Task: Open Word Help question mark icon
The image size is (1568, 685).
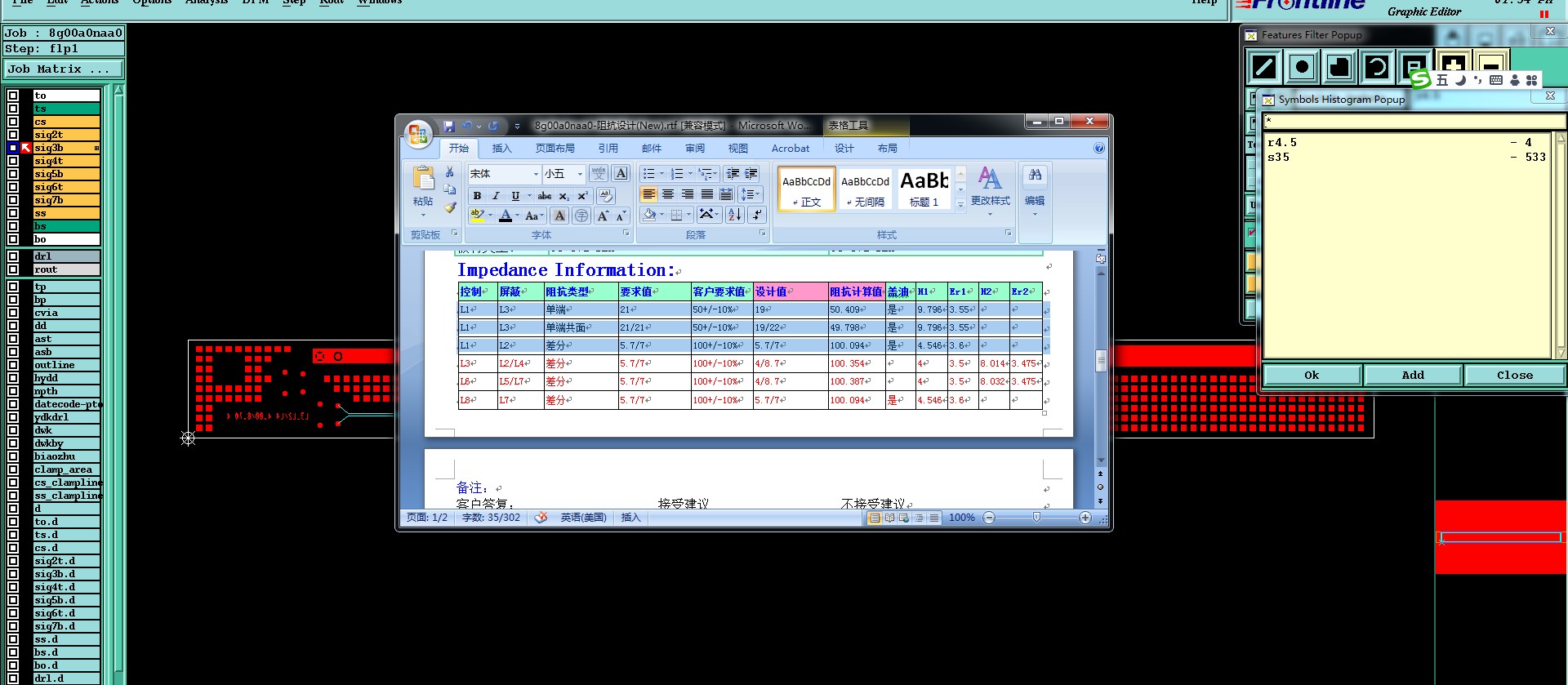Action: (1099, 149)
